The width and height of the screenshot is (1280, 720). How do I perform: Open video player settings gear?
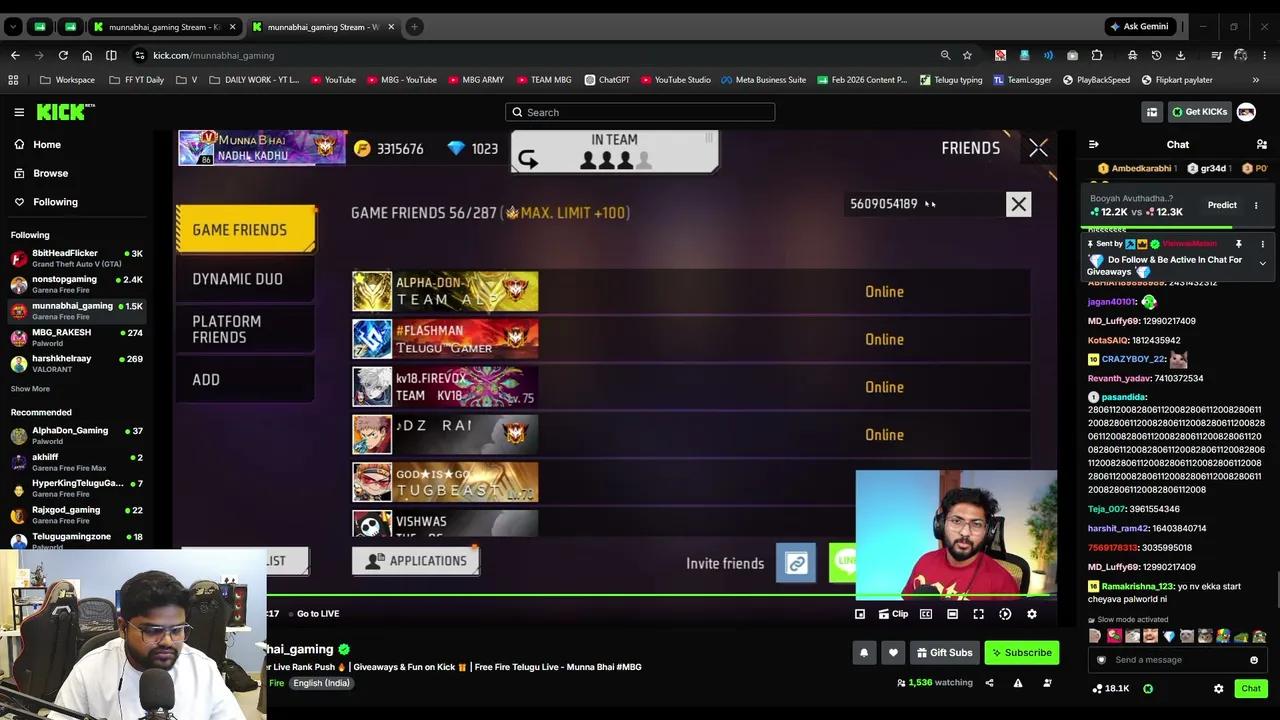click(1032, 614)
